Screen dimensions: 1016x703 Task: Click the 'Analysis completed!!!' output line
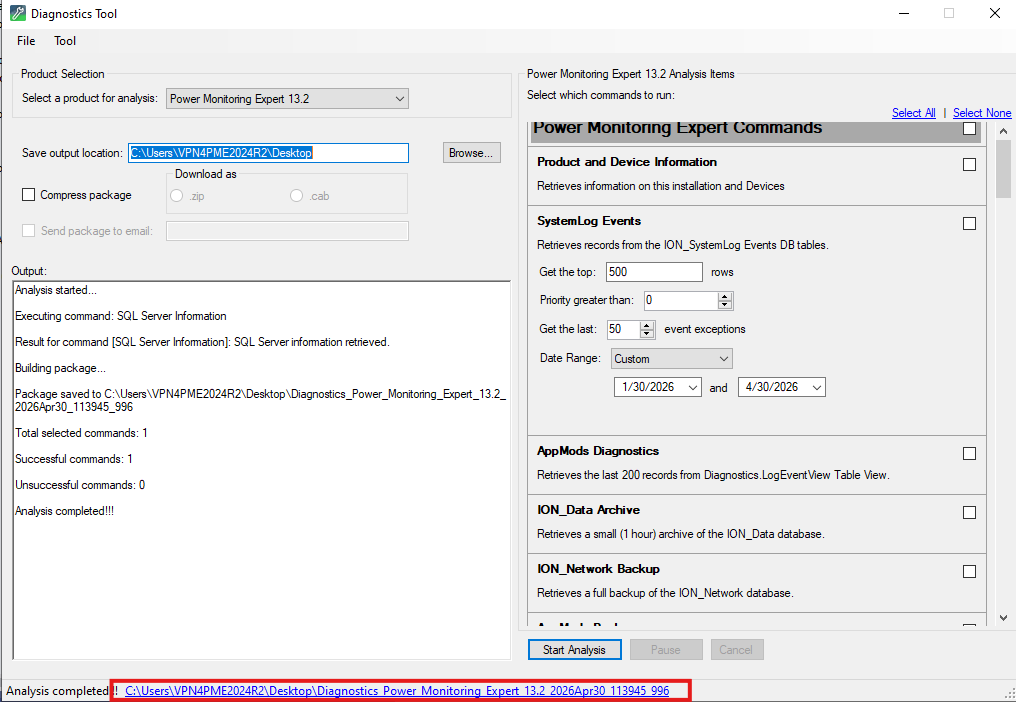(65, 511)
